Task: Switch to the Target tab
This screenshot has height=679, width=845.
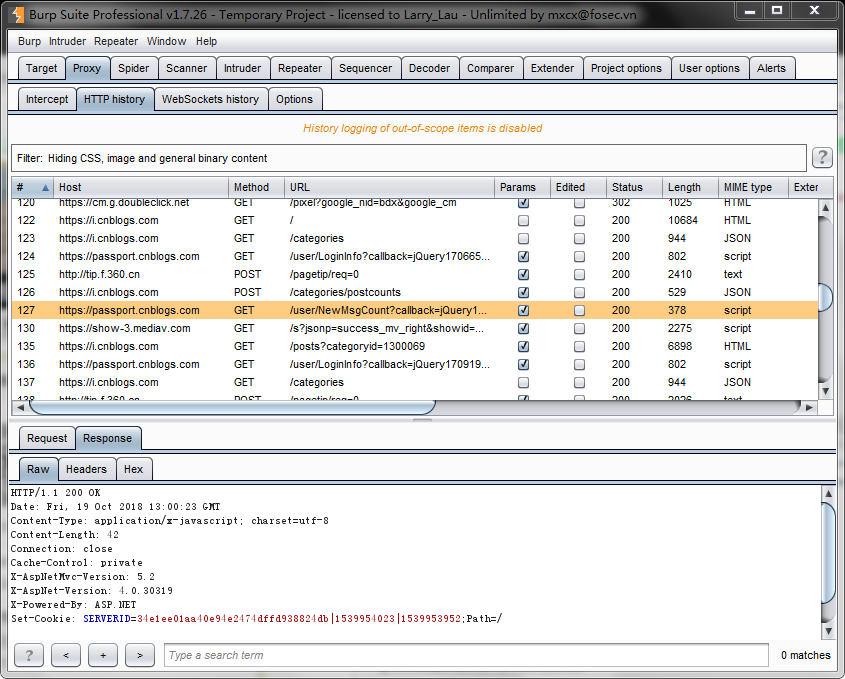Action: (41, 68)
